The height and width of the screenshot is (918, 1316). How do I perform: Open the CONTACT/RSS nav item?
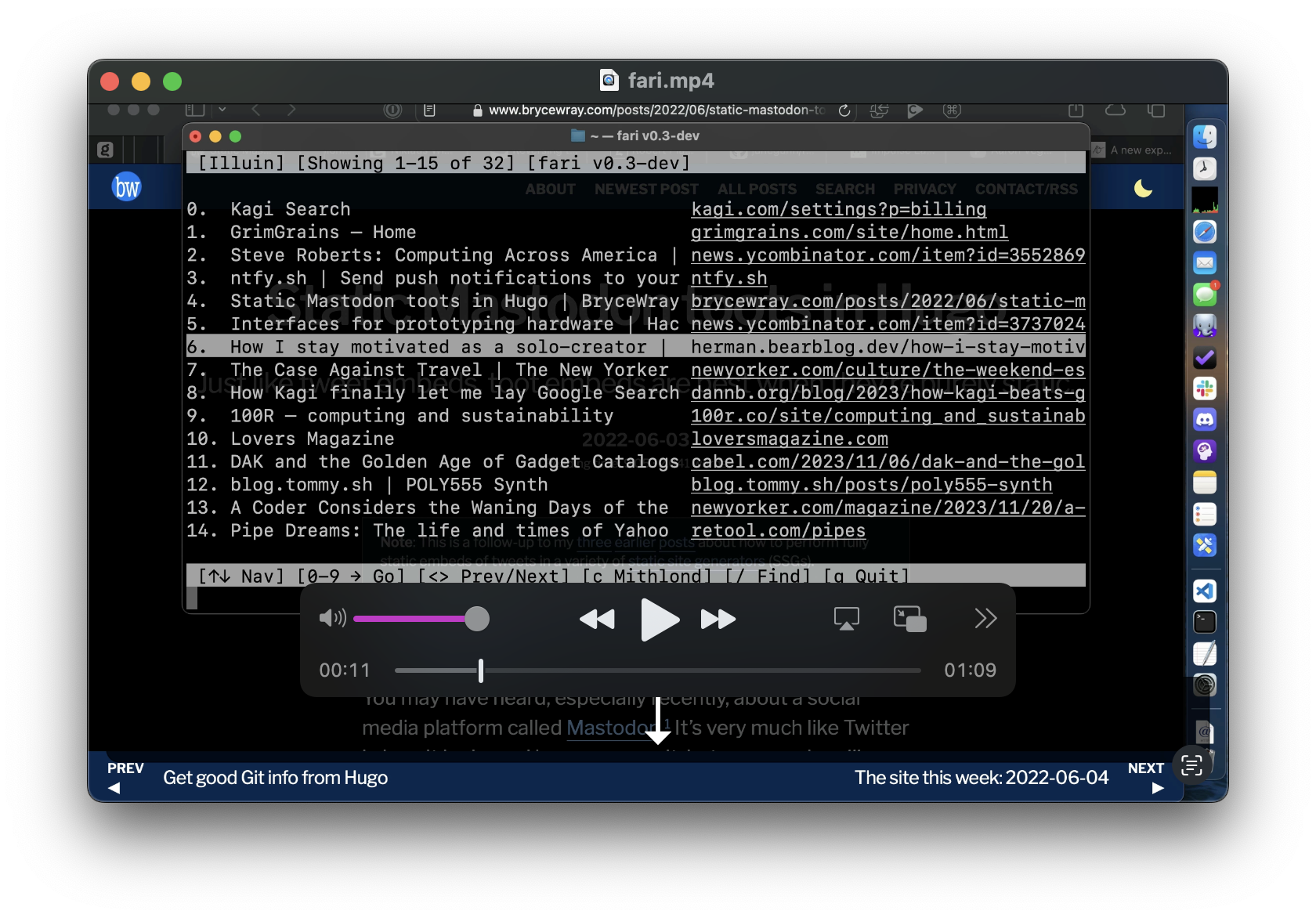coord(1026,189)
